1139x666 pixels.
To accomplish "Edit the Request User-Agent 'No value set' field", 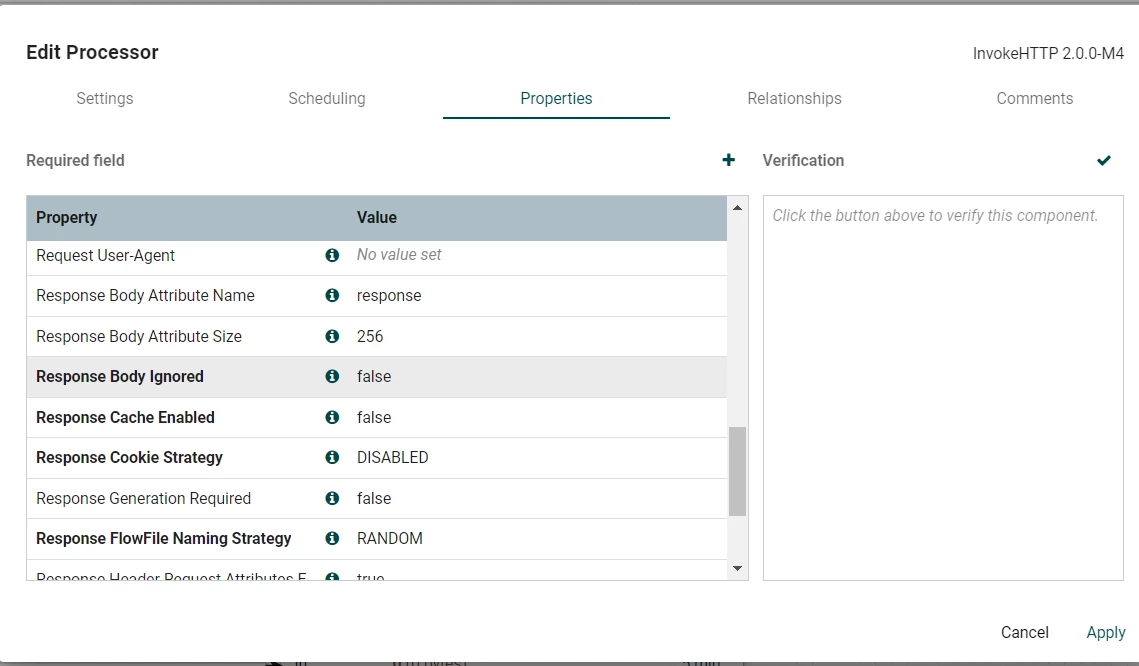I will [399, 255].
